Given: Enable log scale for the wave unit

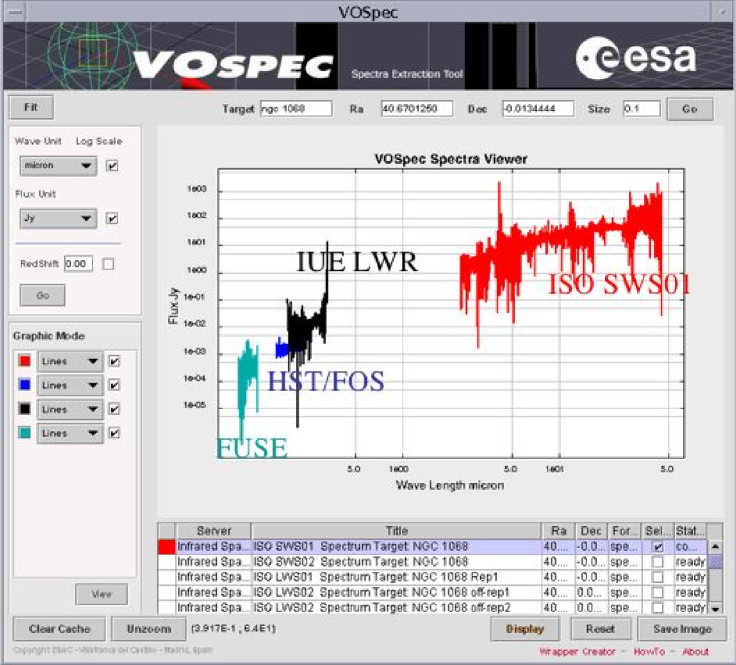Looking at the screenshot, I should point(112,166).
